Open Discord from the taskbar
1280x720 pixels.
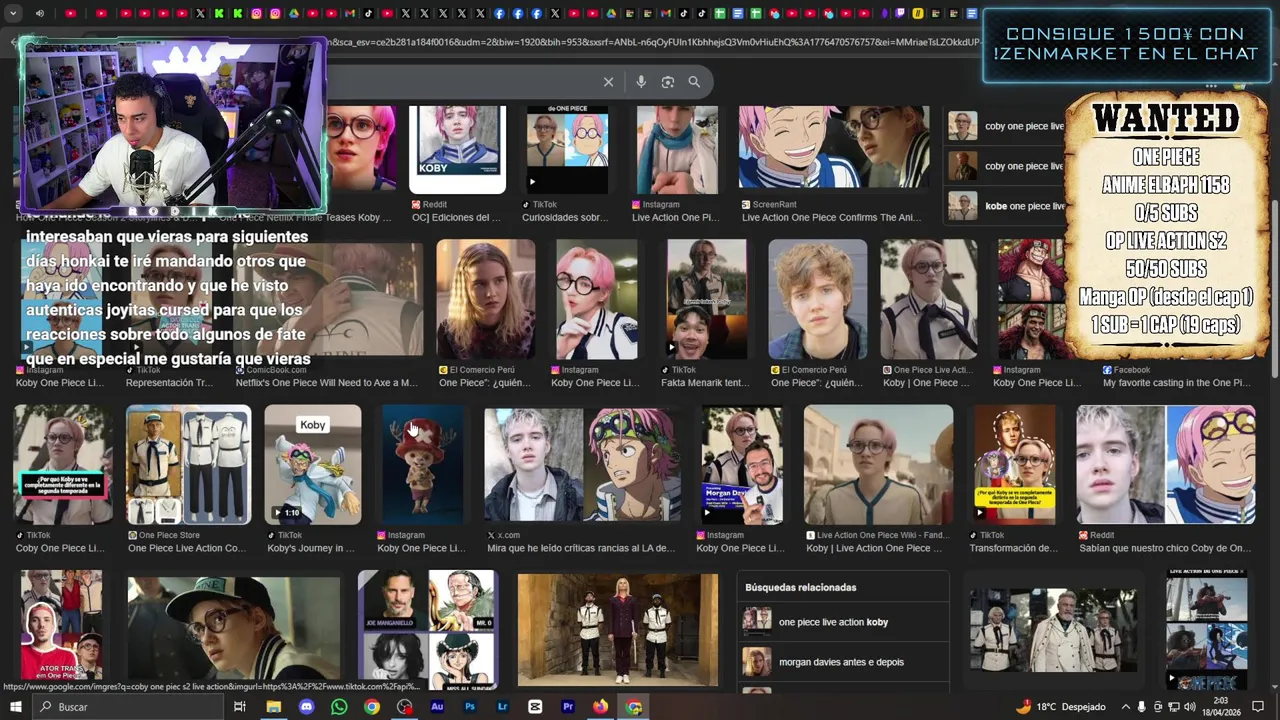306,707
